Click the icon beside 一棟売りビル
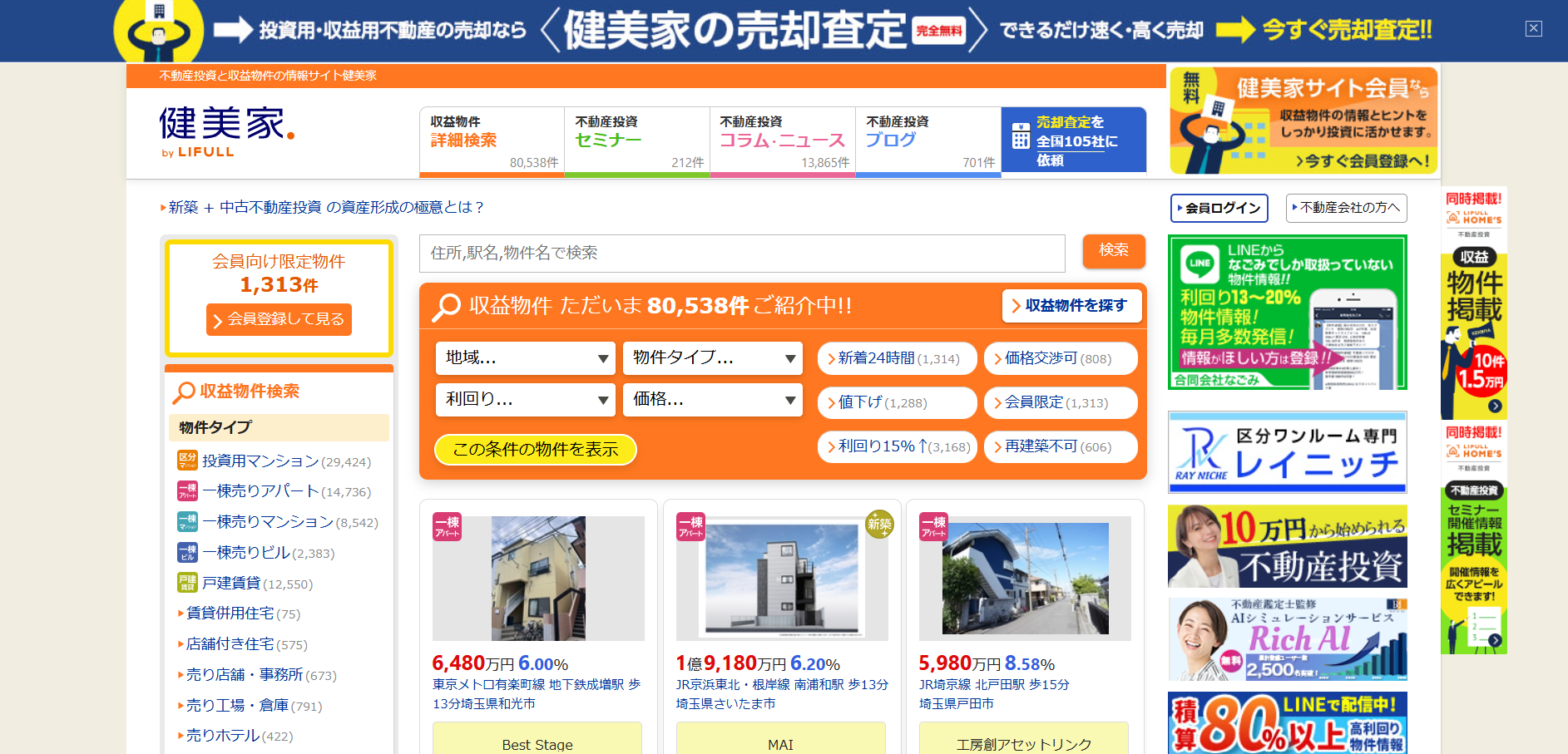 (x=187, y=553)
